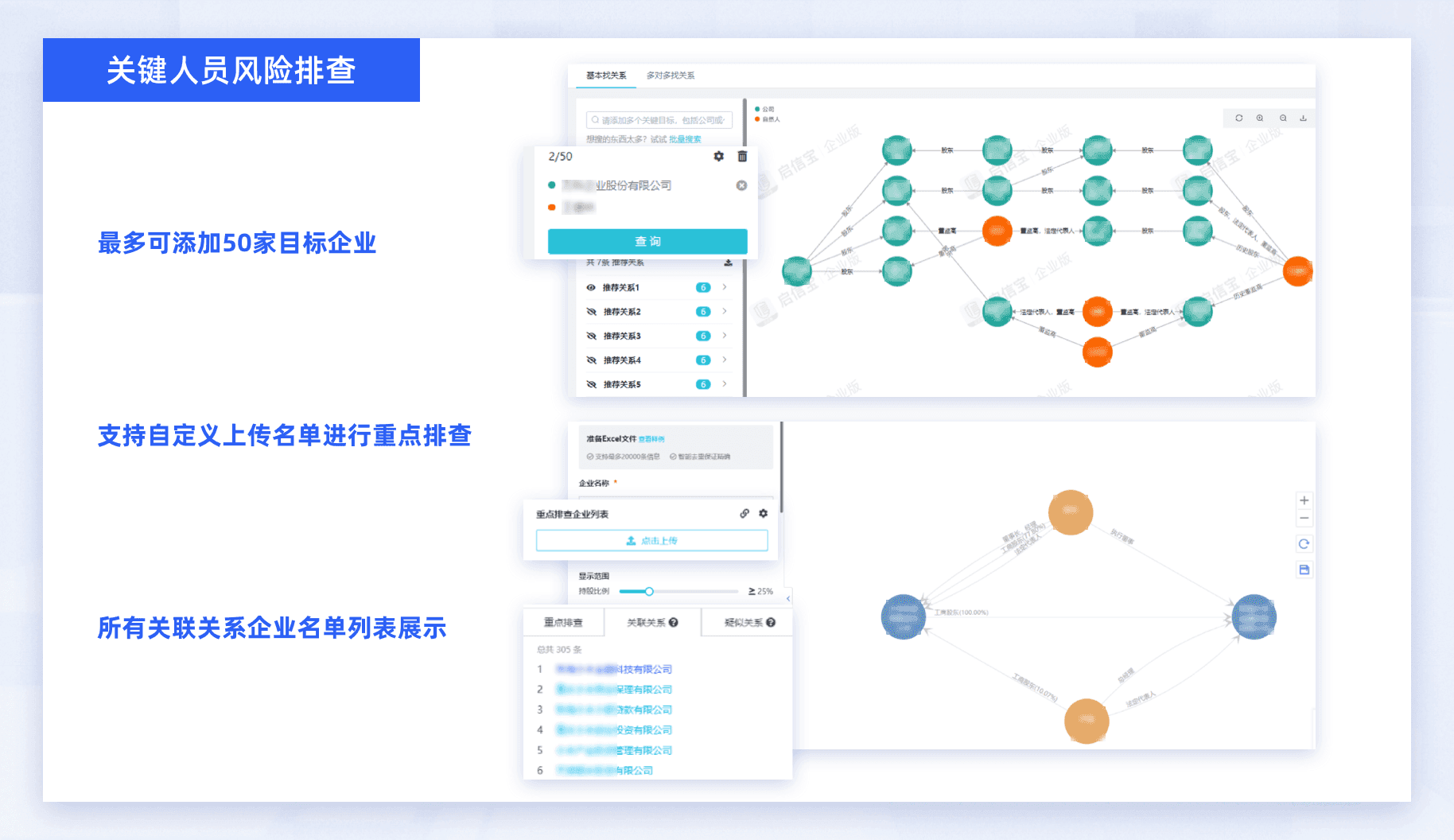This screenshot has height=840, width=1454.
Task: Open company link in list row 4
Action: 613,730
